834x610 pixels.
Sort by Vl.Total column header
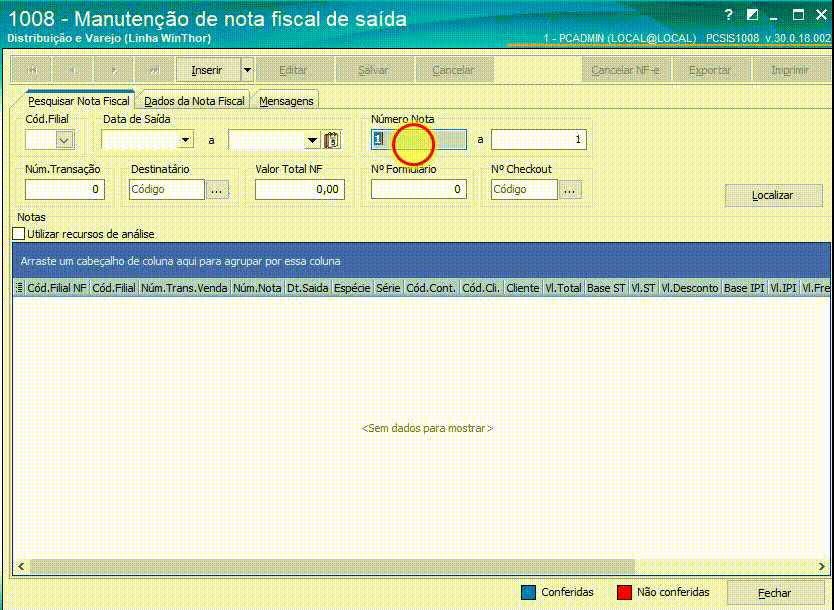pos(563,288)
